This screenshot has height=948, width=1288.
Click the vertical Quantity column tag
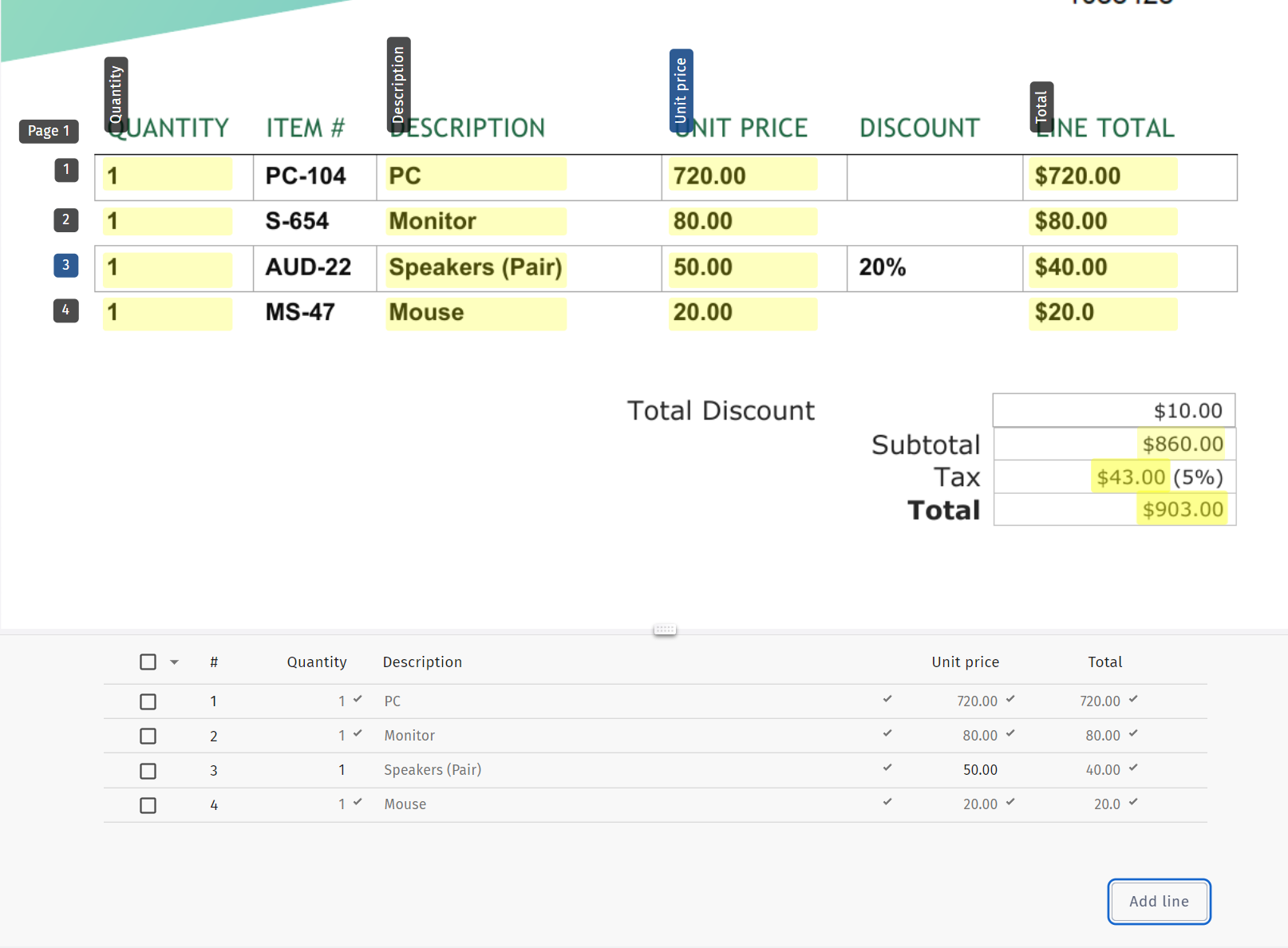pyautogui.click(x=117, y=94)
